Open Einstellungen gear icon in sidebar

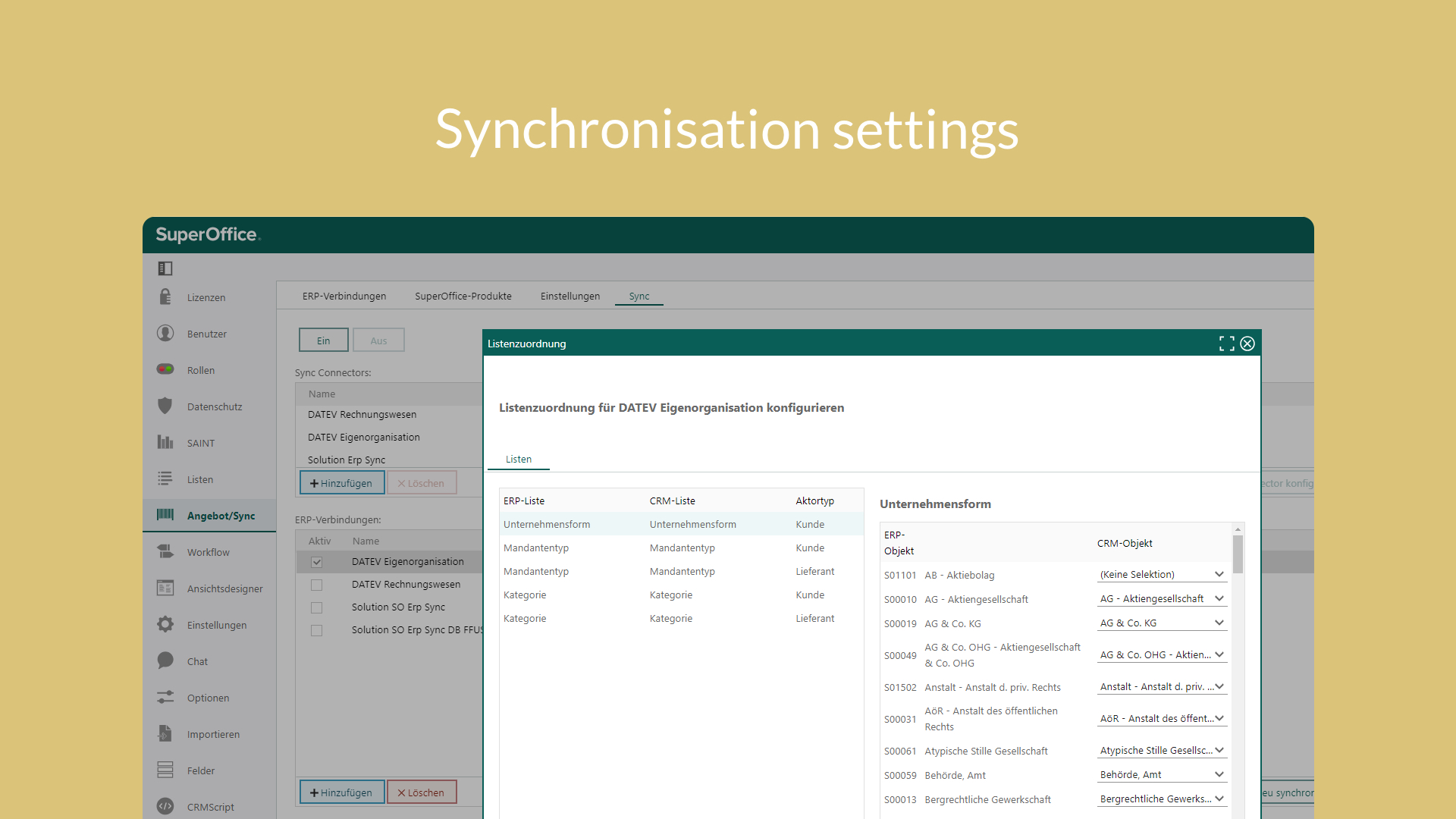[165, 624]
